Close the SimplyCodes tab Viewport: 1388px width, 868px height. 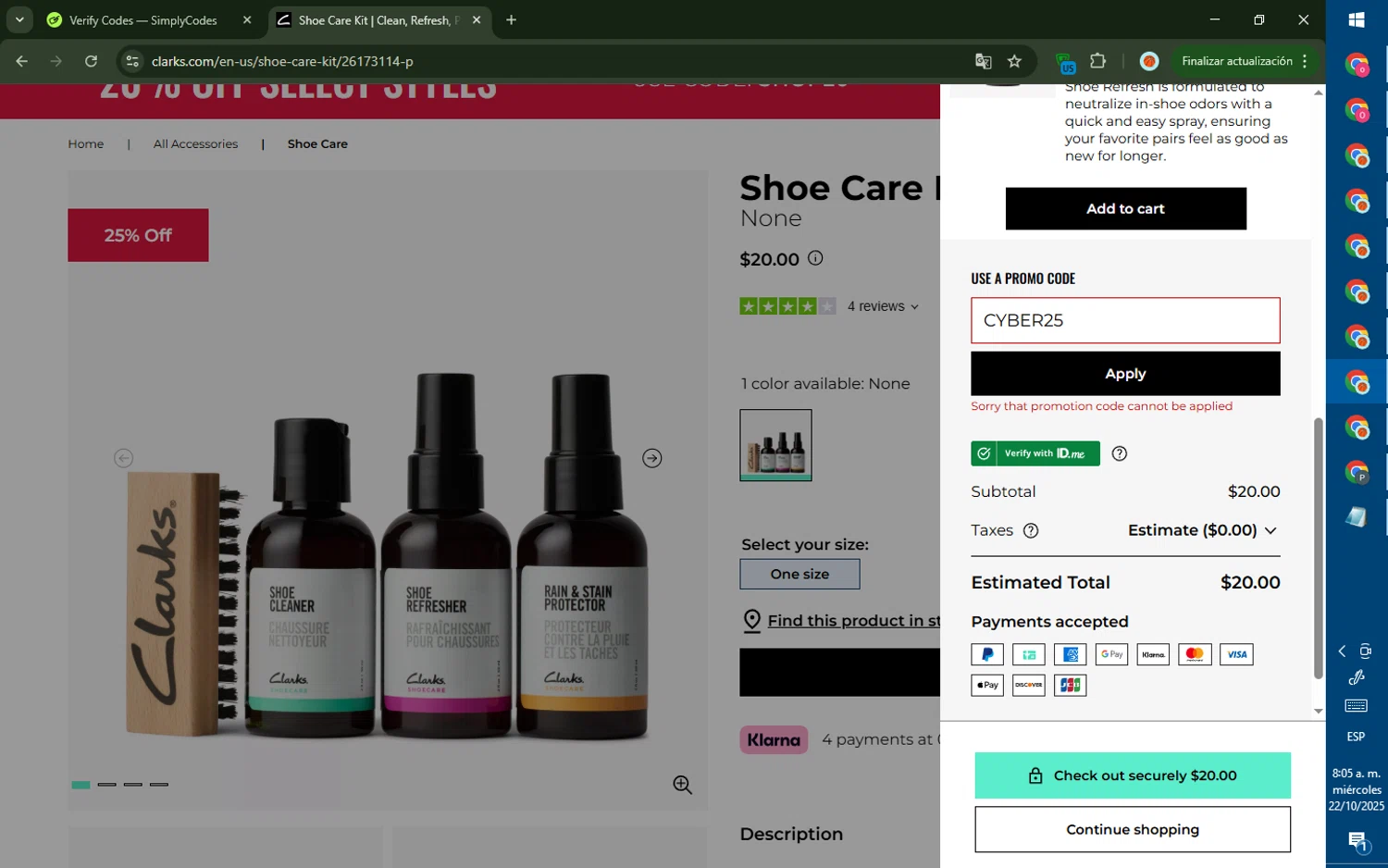tap(247, 20)
